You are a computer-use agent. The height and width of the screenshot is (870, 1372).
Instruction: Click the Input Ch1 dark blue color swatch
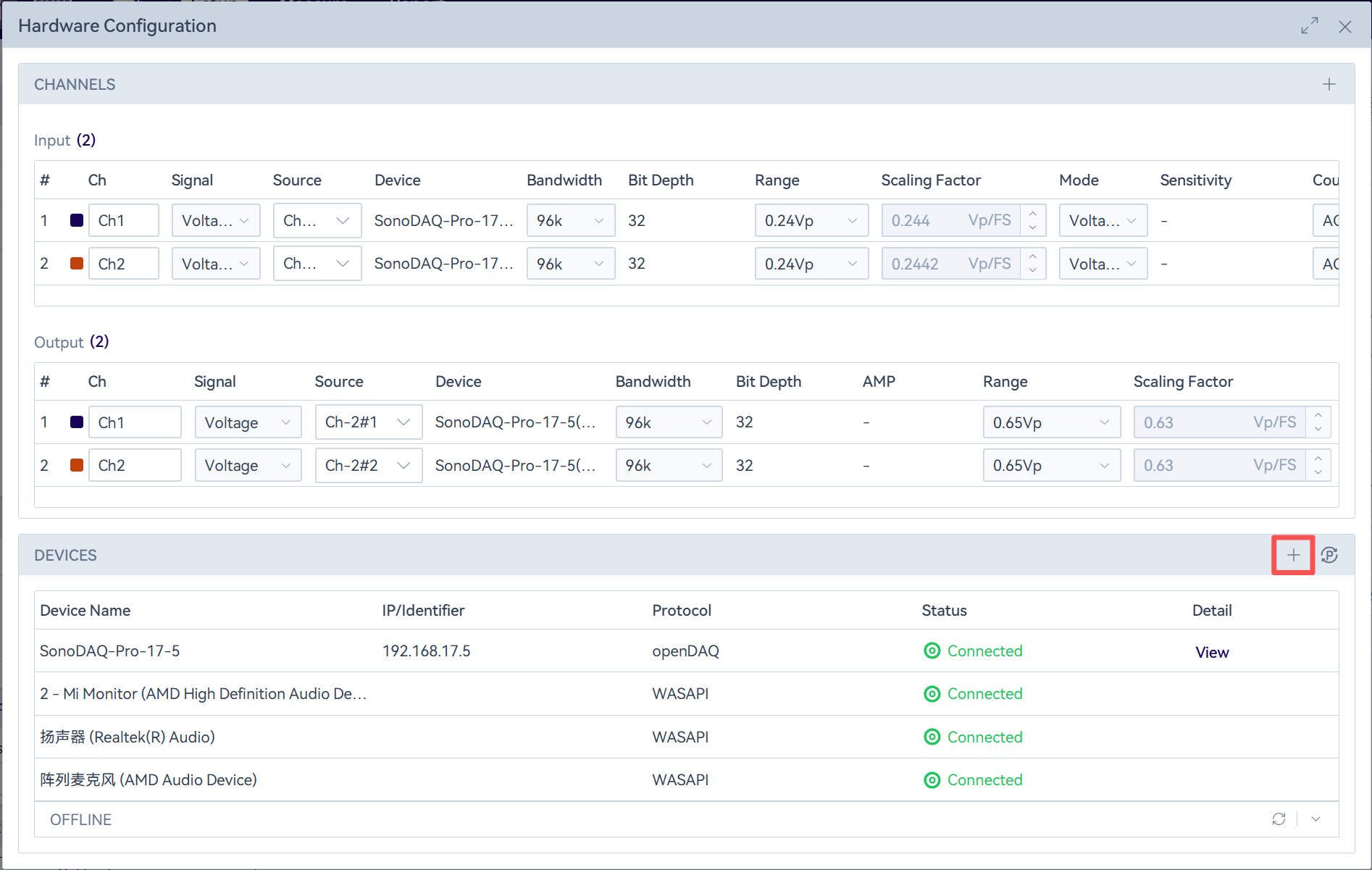point(77,220)
